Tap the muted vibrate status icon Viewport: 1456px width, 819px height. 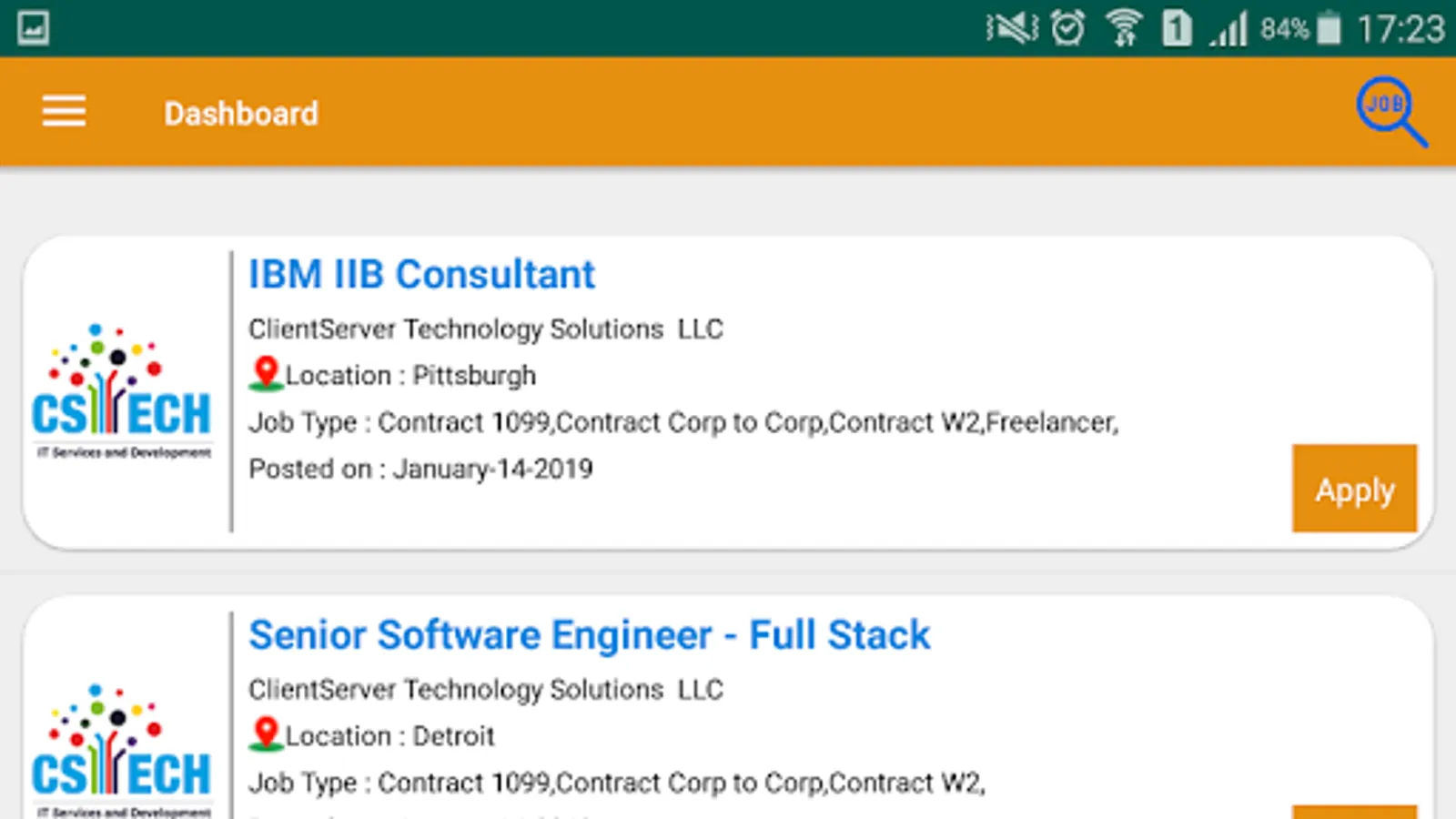1012,27
